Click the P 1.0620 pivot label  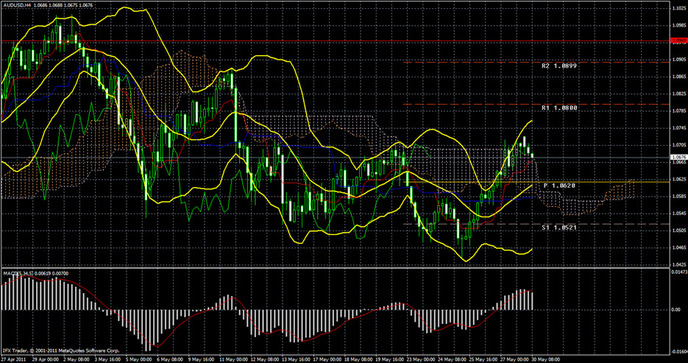[x=559, y=186]
